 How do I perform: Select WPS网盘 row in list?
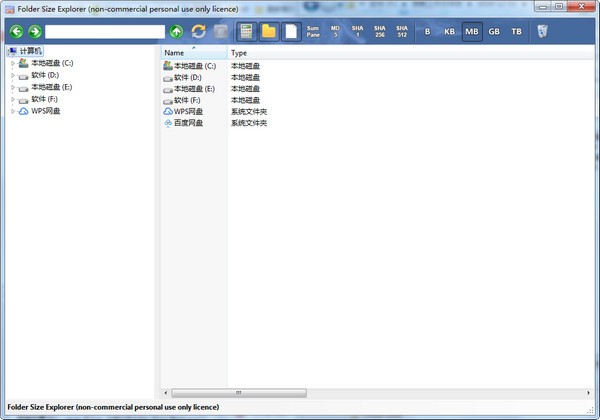188,112
